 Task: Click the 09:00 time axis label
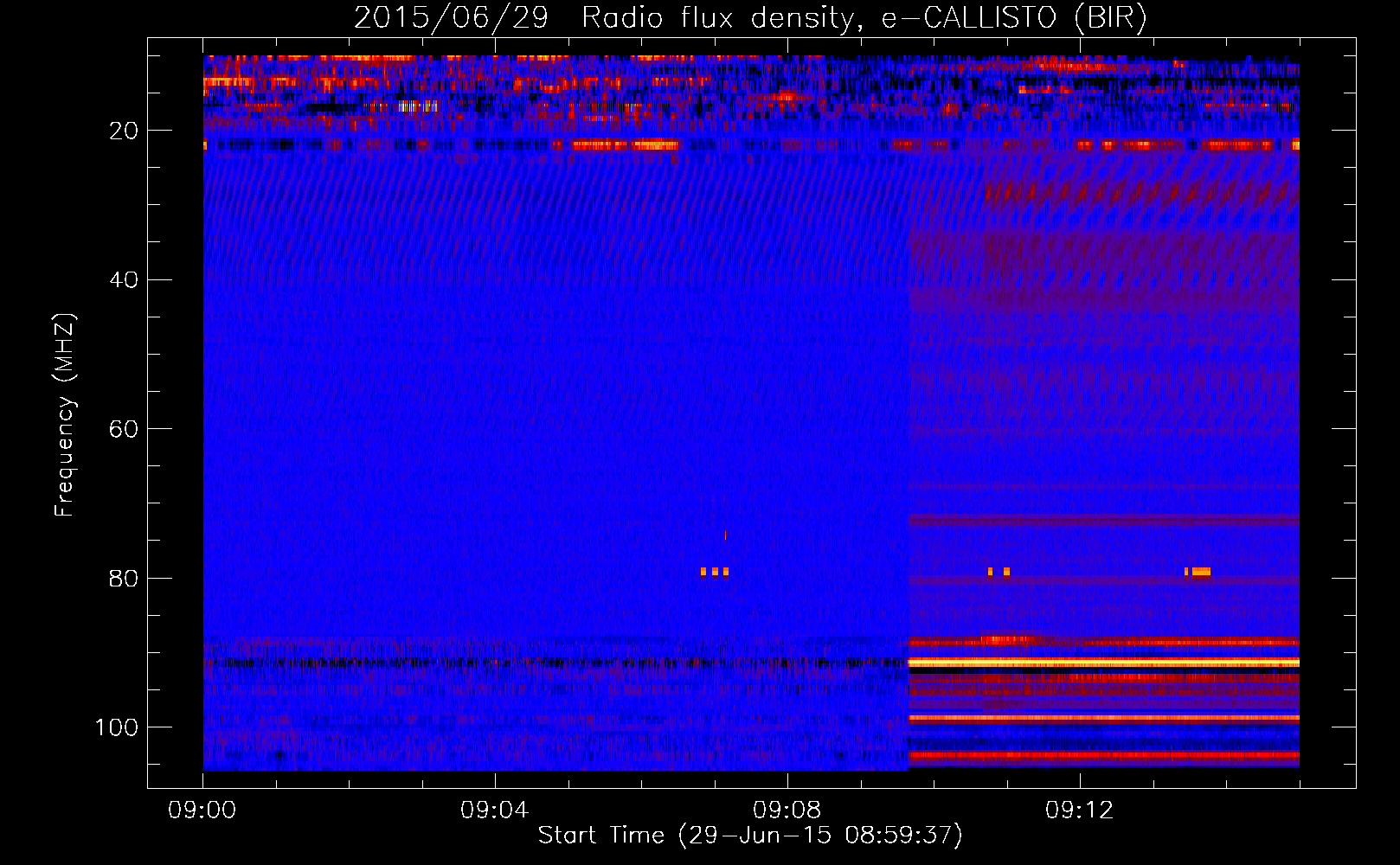202,811
